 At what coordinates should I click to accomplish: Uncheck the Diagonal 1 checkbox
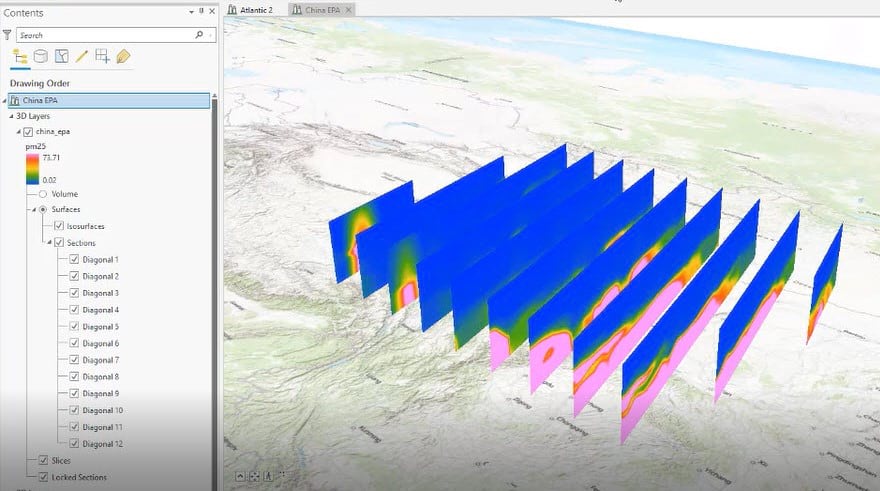pos(74,259)
